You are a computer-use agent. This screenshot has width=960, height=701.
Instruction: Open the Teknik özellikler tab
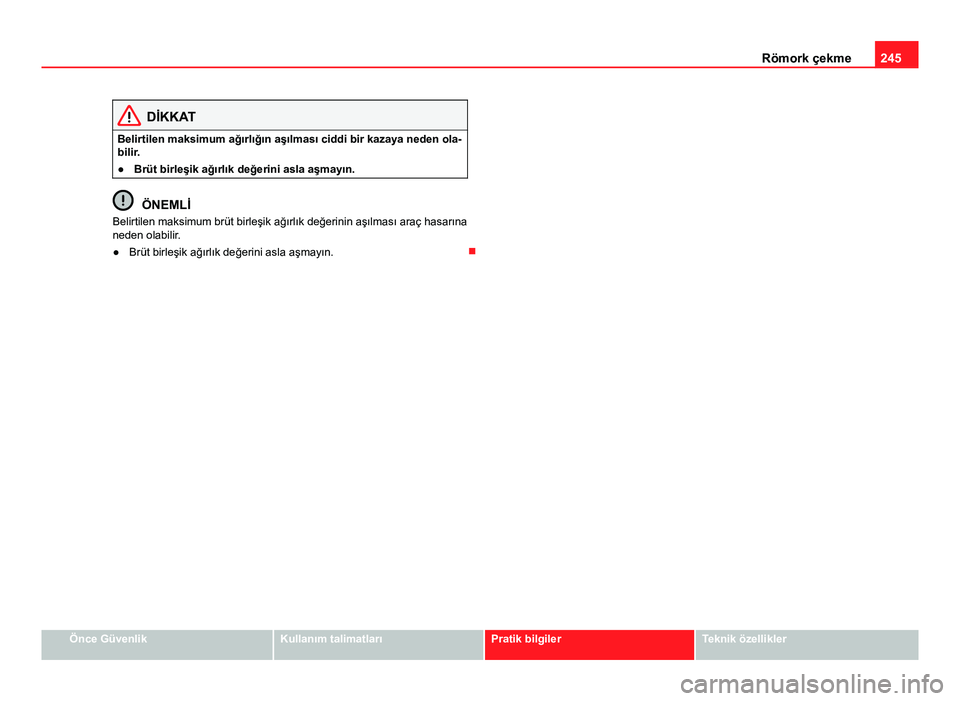pyautogui.click(x=807, y=645)
